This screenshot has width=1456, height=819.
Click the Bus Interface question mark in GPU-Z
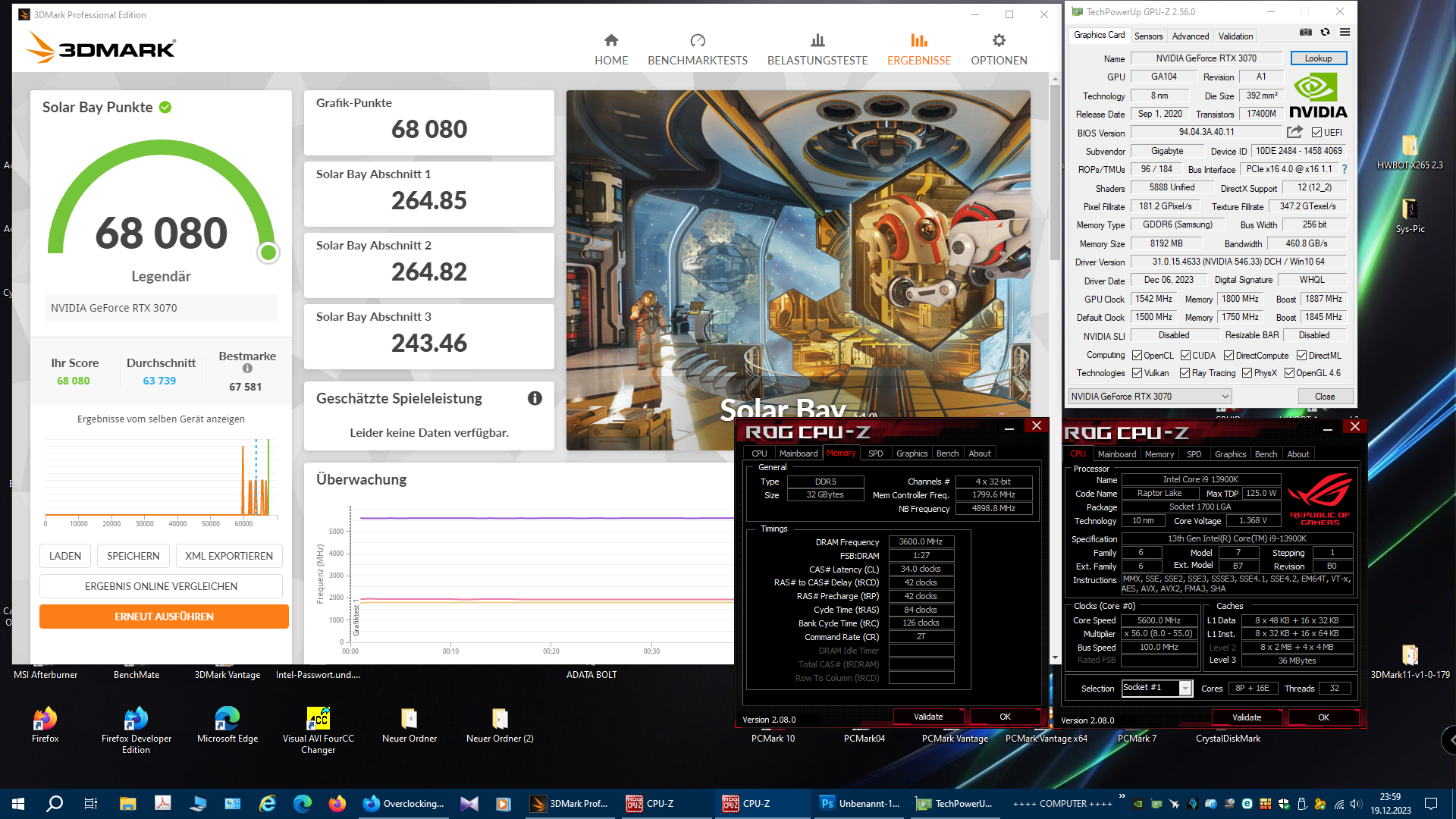pyautogui.click(x=1345, y=169)
